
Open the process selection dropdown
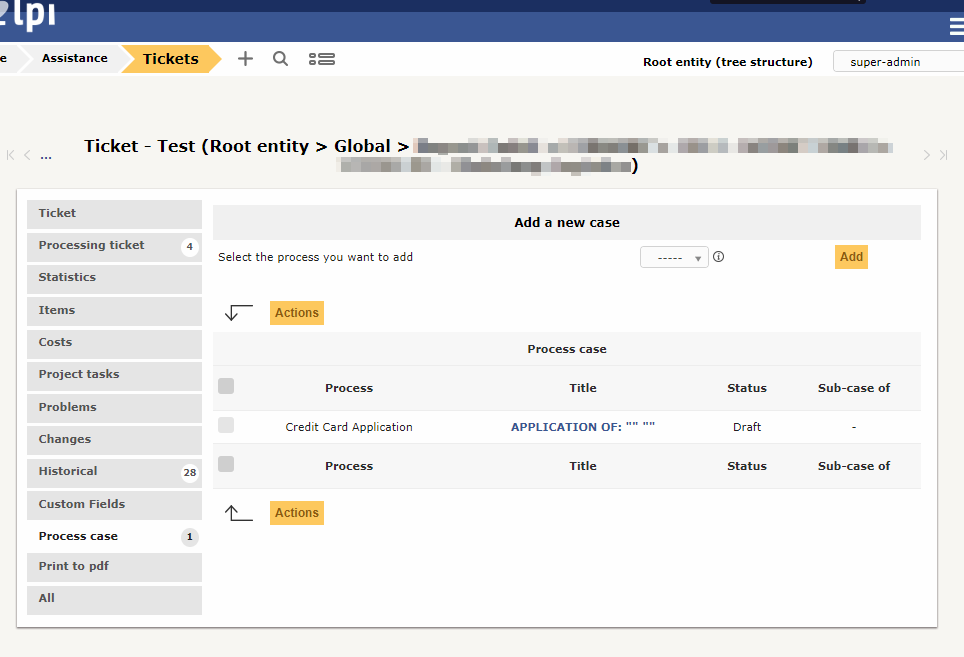[x=673, y=258]
